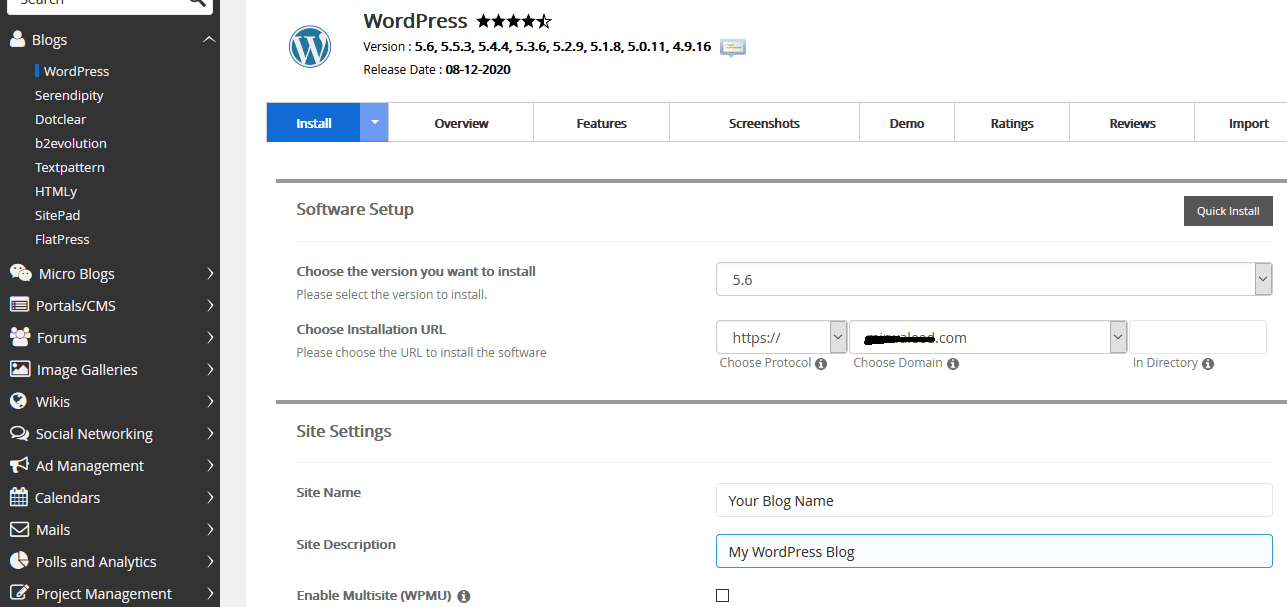
Task: Select WordPress in the Blogs list
Action: 76,71
